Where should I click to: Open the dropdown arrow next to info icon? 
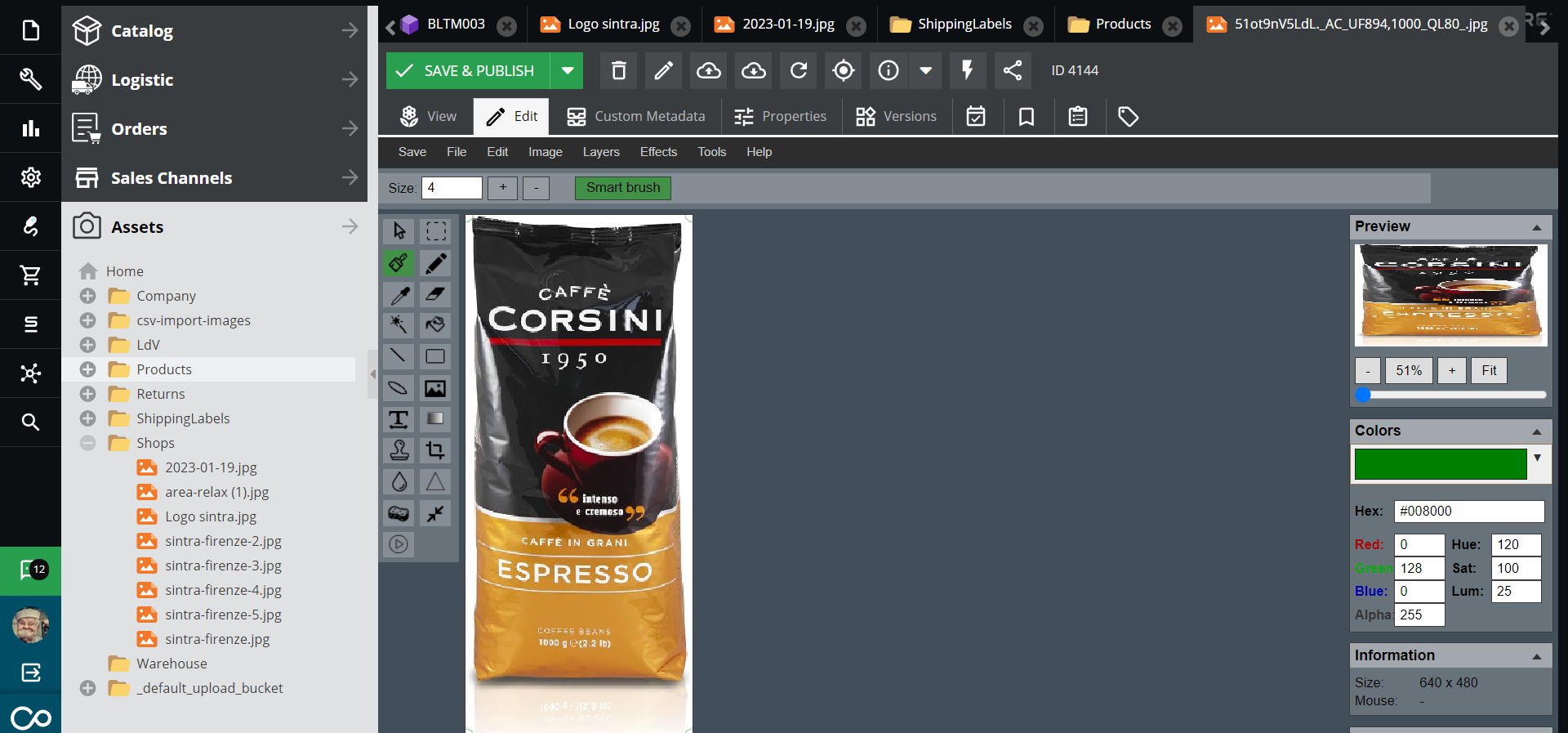(x=925, y=71)
